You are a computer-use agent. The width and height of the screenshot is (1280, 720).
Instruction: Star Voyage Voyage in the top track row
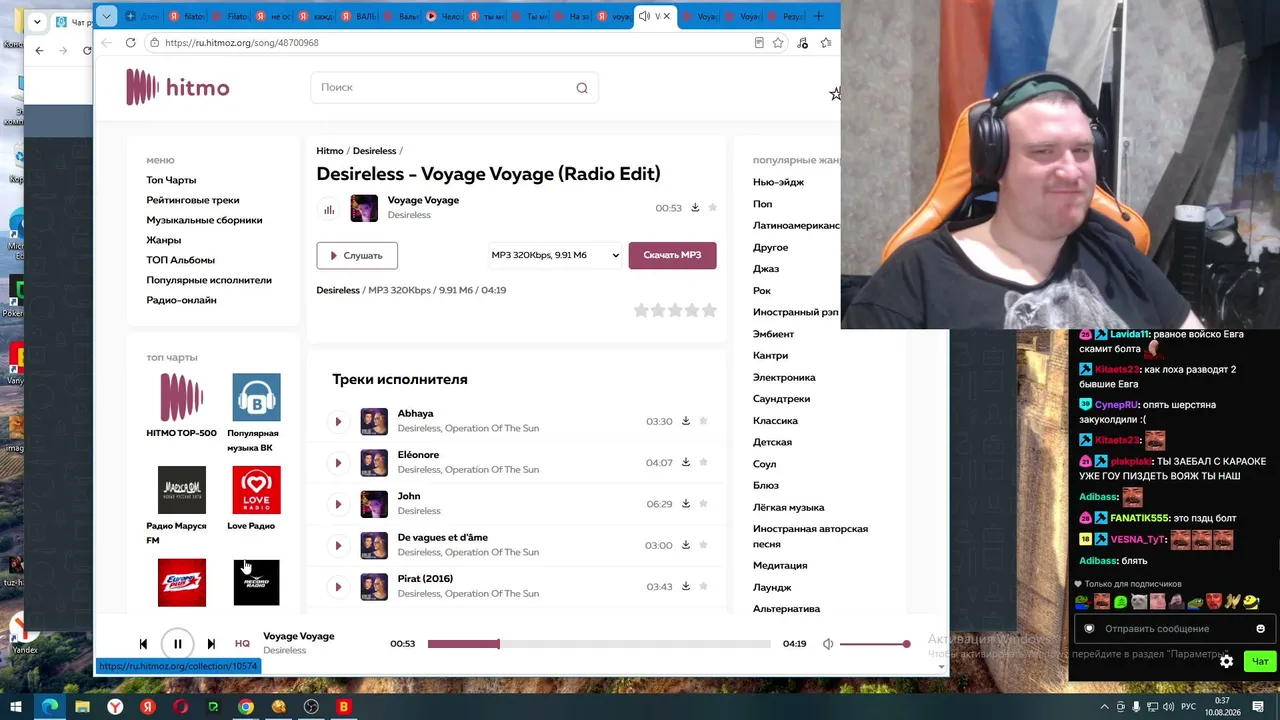tap(713, 208)
